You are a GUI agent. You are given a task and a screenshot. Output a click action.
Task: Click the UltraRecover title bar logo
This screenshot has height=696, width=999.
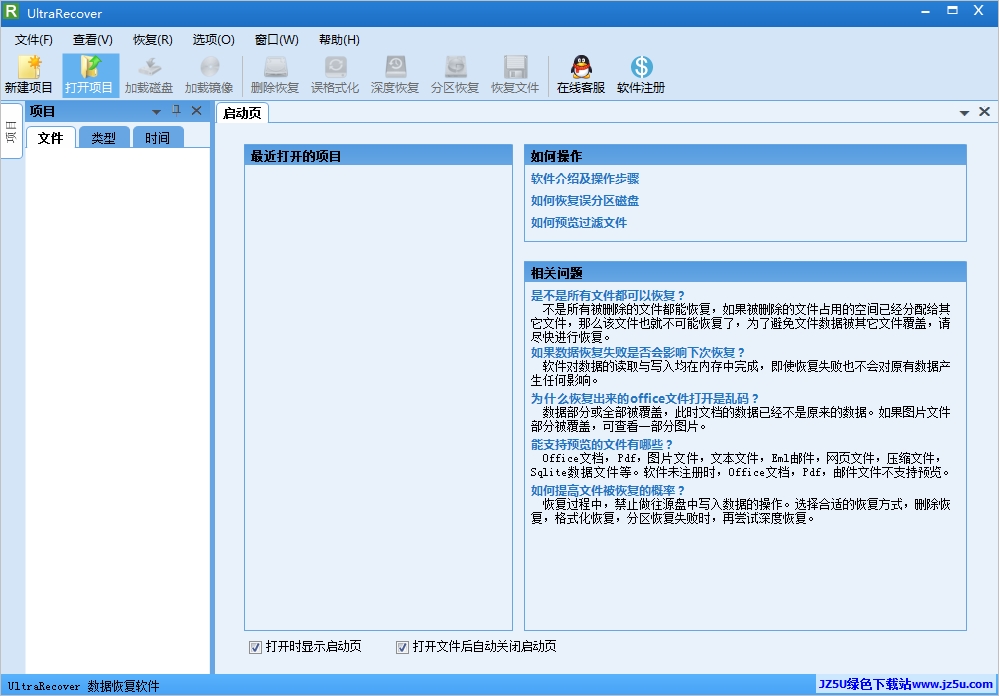tap(11, 11)
